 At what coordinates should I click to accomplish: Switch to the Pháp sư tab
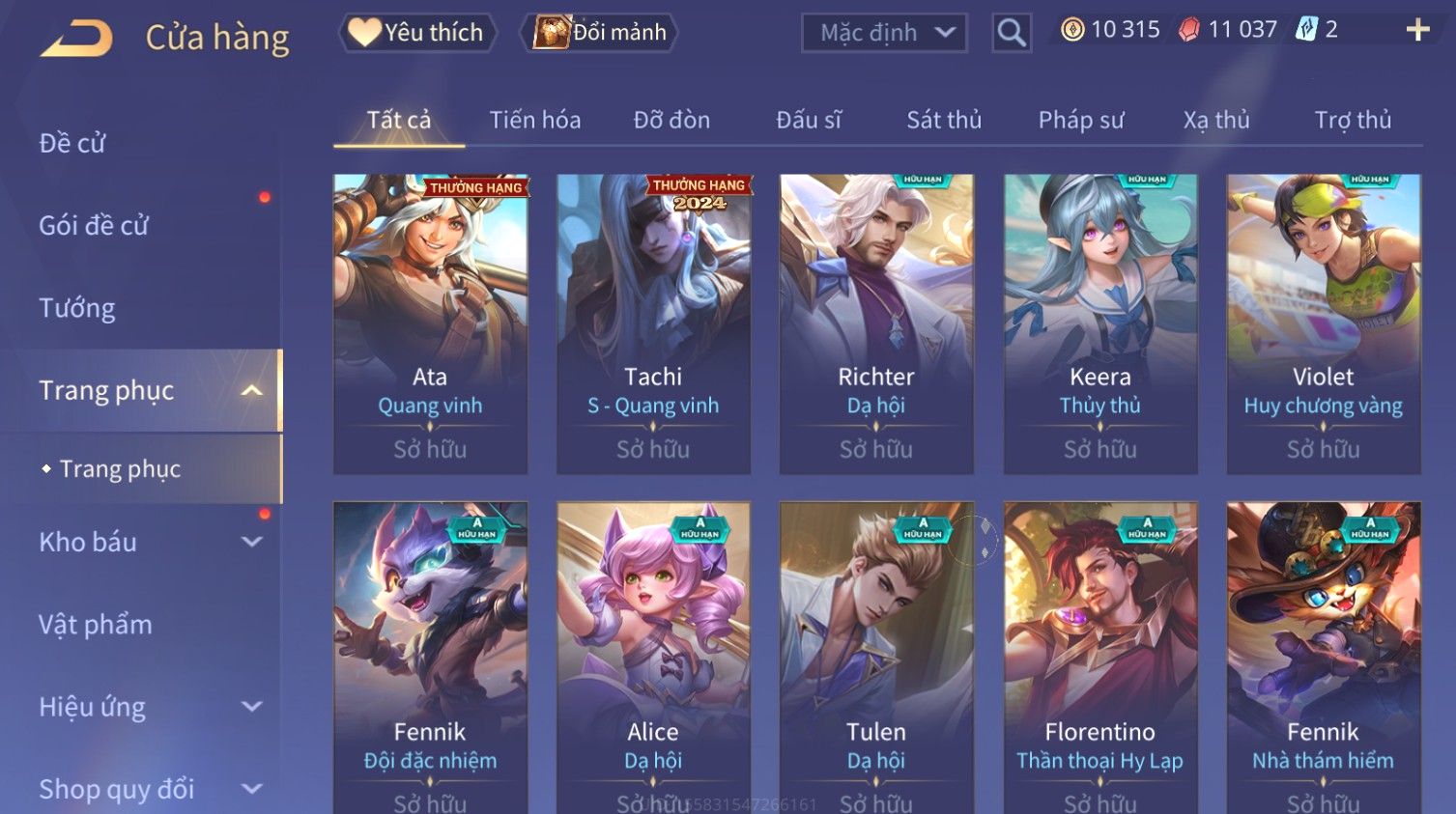coord(1081,120)
